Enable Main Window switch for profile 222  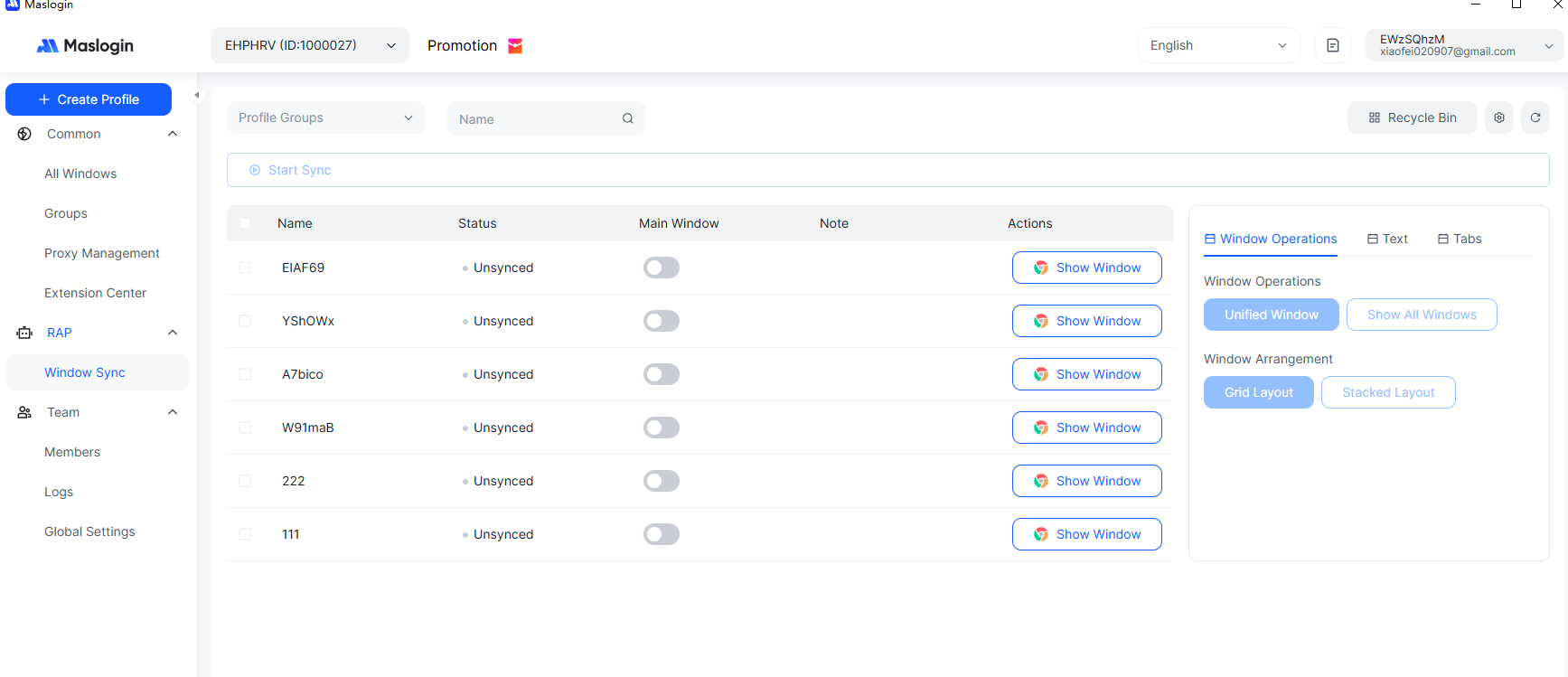pyautogui.click(x=661, y=481)
